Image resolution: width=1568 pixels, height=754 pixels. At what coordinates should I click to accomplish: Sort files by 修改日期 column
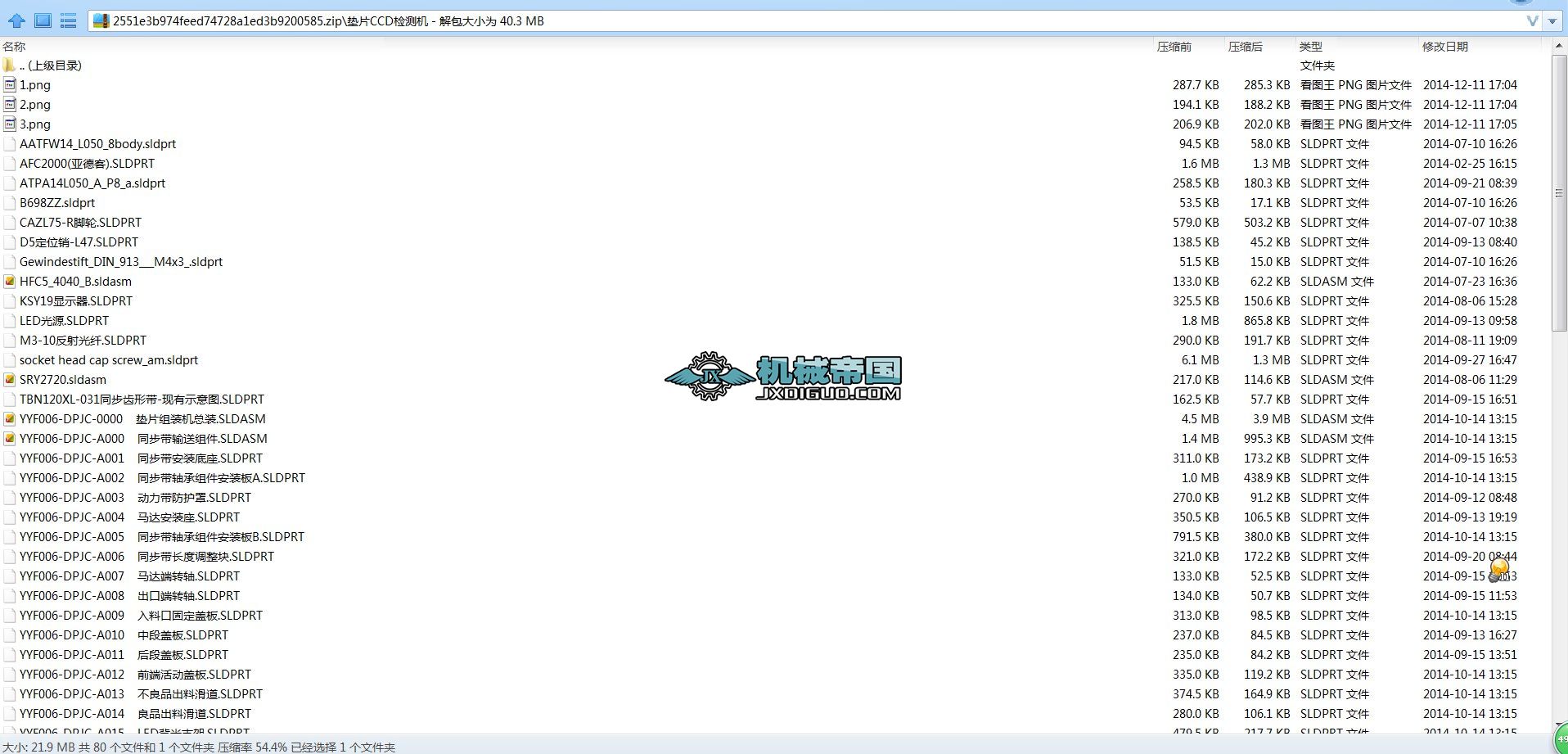coord(1445,47)
